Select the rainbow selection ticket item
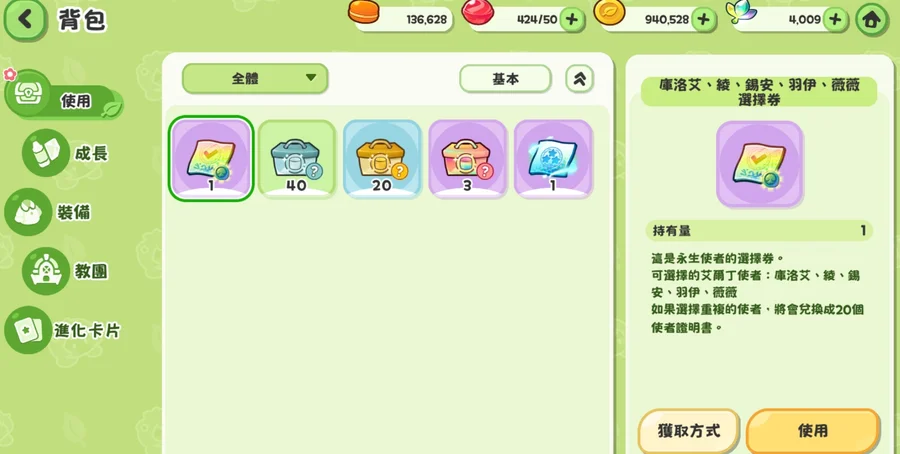The image size is (900, 454). pos(211,158)
